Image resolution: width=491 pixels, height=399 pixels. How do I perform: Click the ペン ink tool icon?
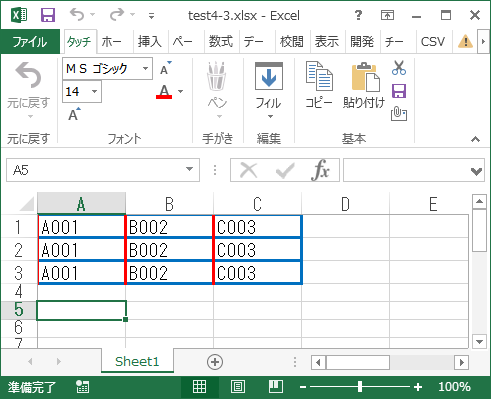(217, 76)
